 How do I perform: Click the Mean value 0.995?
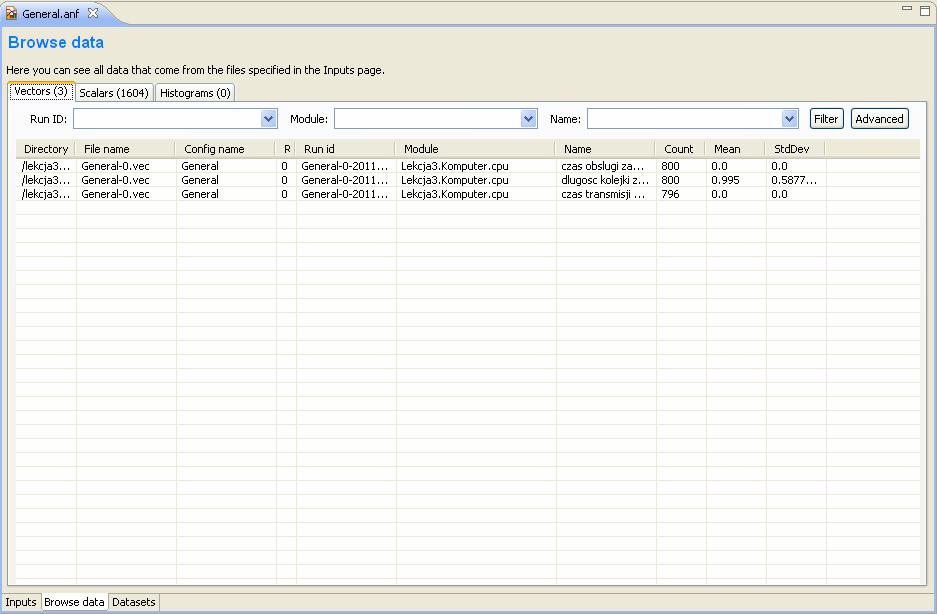(725, 180)
